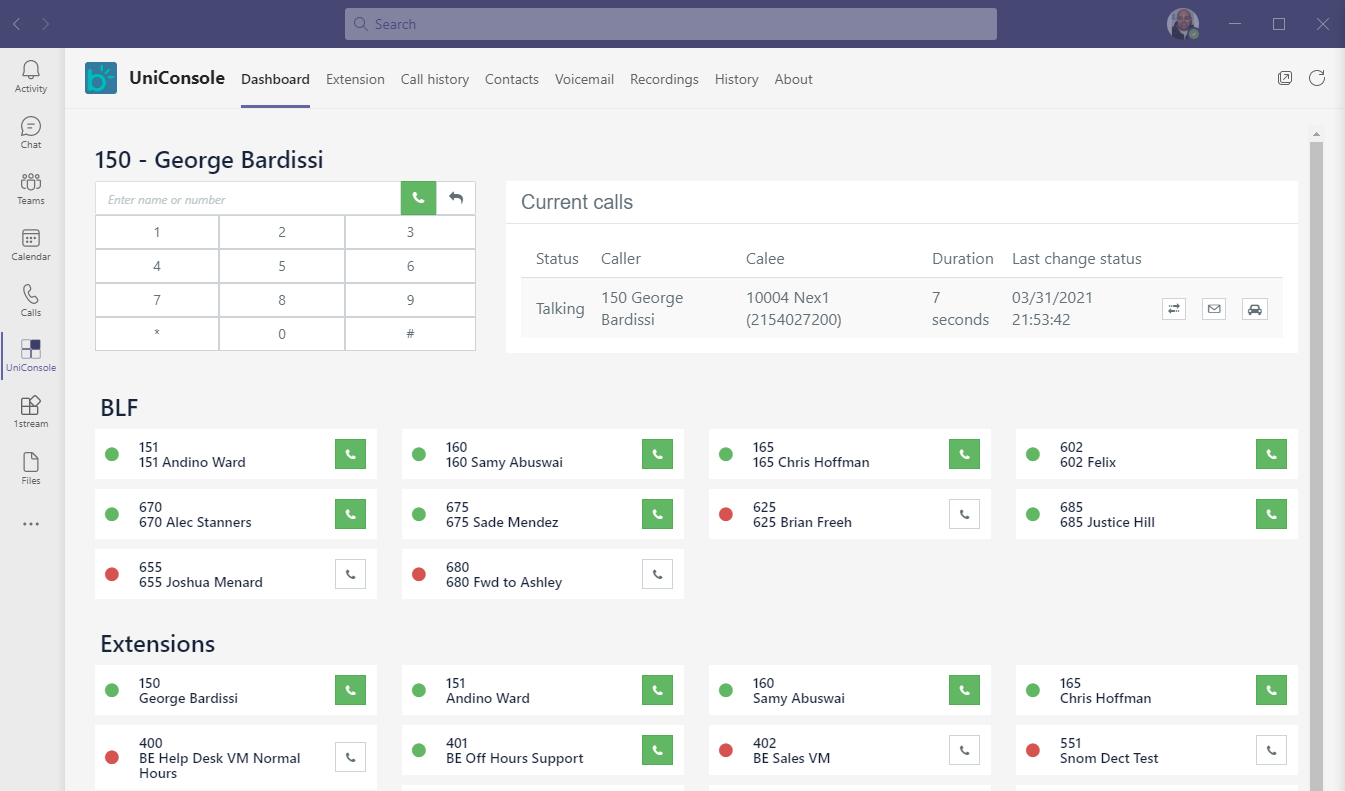
Task: Select UniConsole app in sidebar
Action: 31,356
